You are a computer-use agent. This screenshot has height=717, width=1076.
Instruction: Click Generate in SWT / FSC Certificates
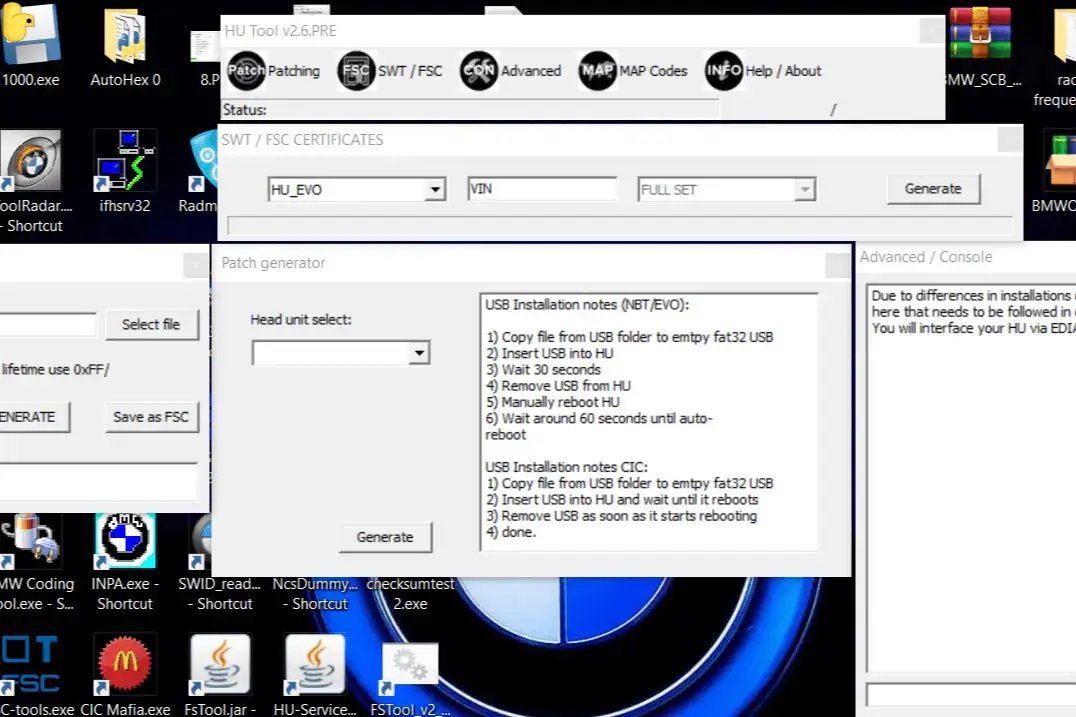(933, 189)
